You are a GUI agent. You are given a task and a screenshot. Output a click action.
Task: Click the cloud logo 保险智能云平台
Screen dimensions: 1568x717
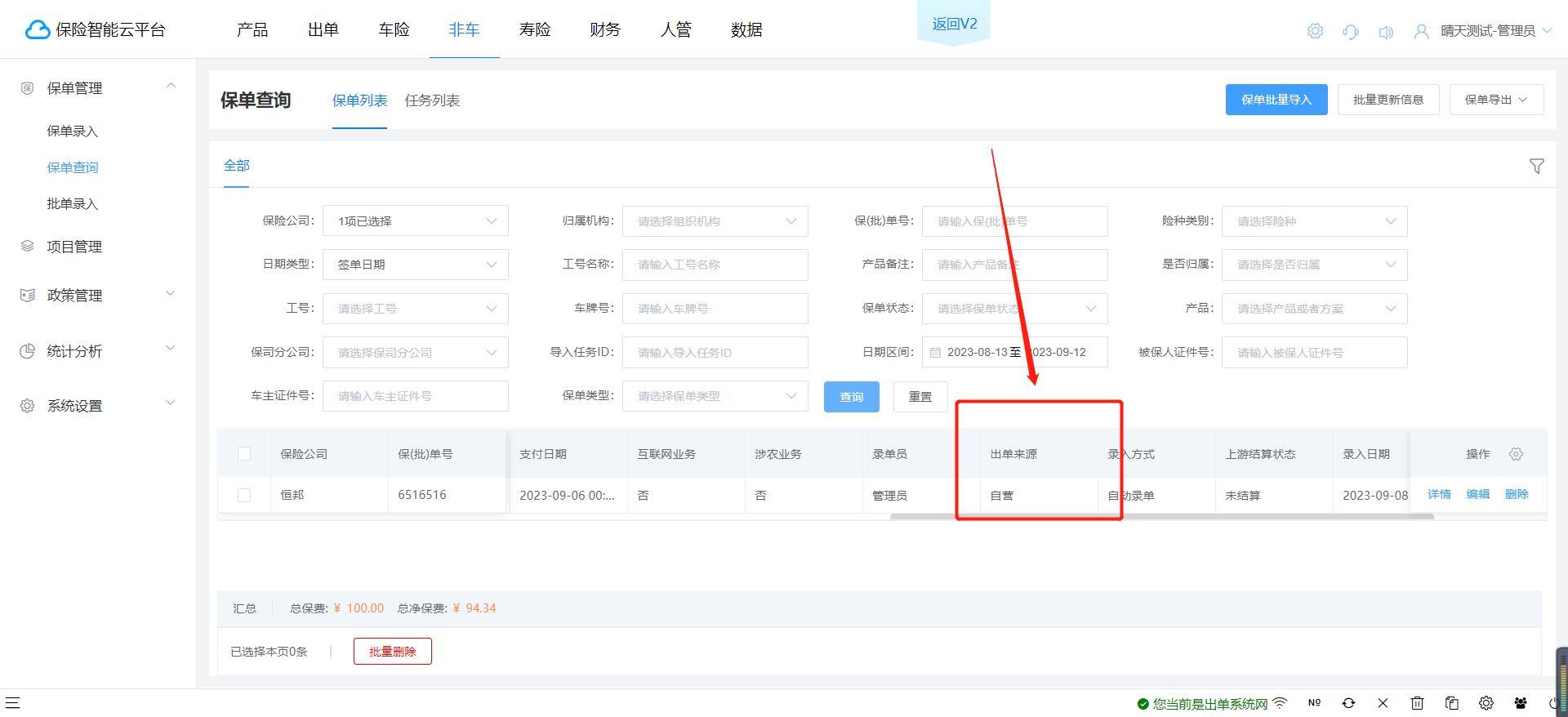coord(96,30)
